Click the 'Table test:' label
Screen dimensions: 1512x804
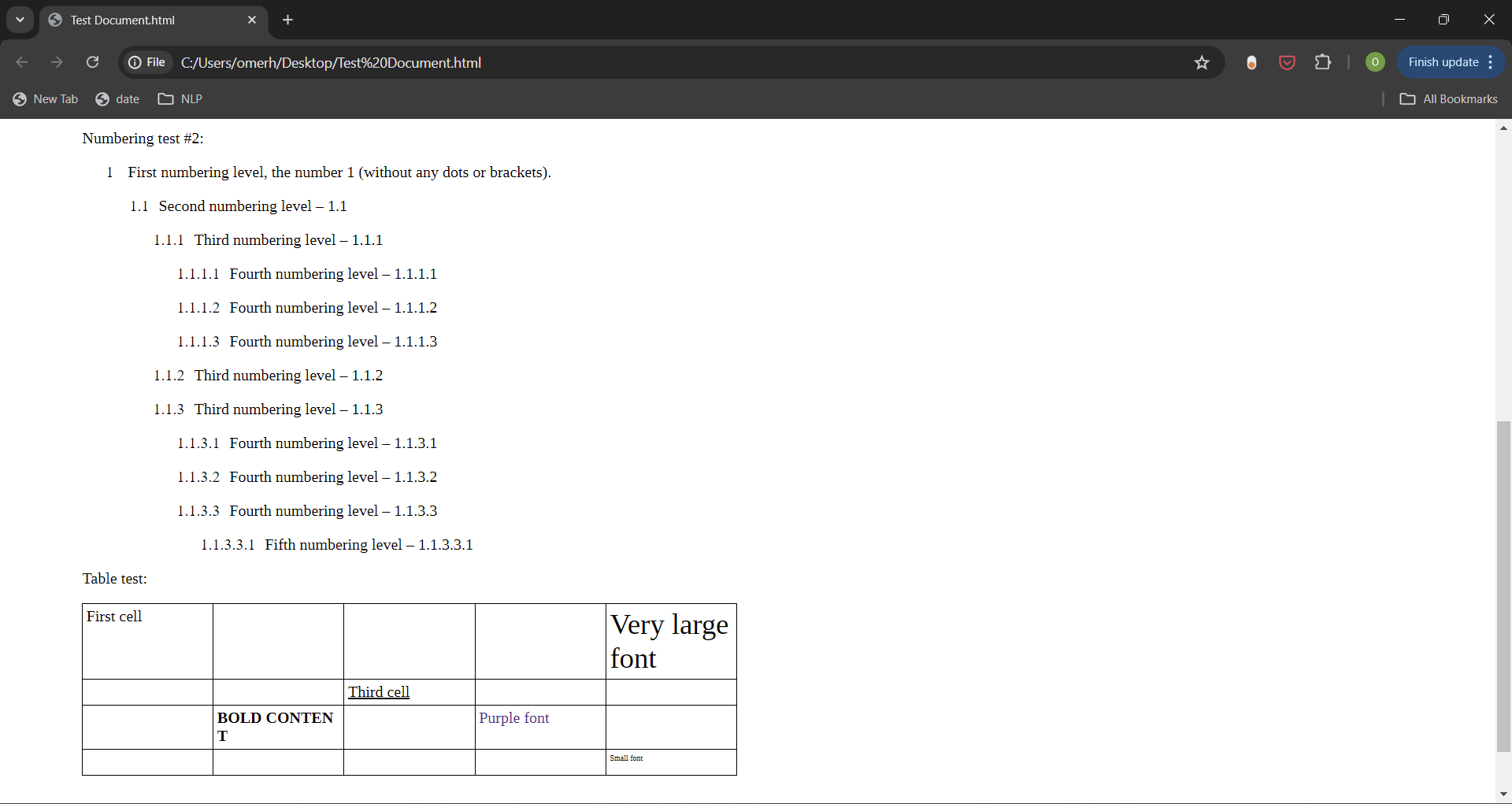point(114,579)
